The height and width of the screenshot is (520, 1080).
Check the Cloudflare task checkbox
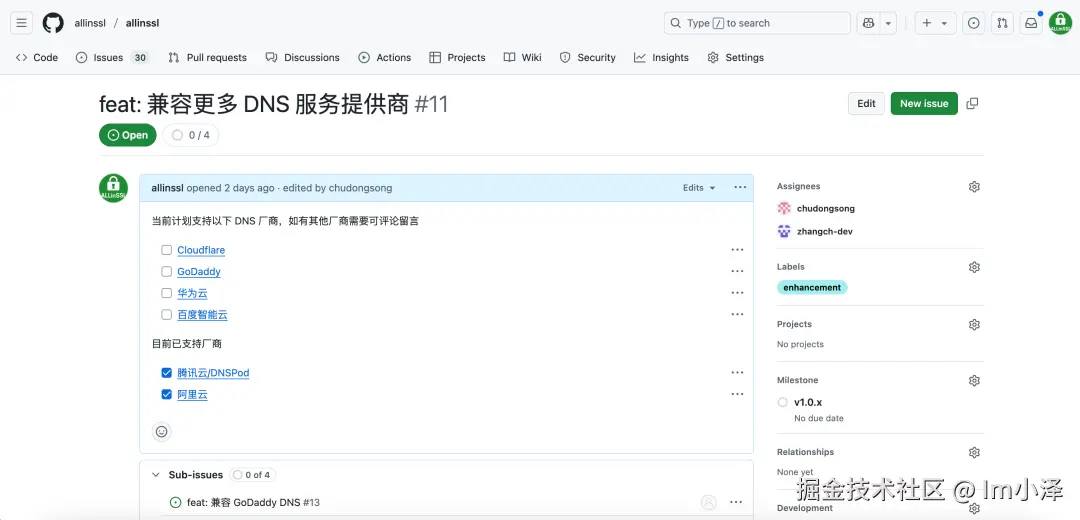tap(166, 250)
